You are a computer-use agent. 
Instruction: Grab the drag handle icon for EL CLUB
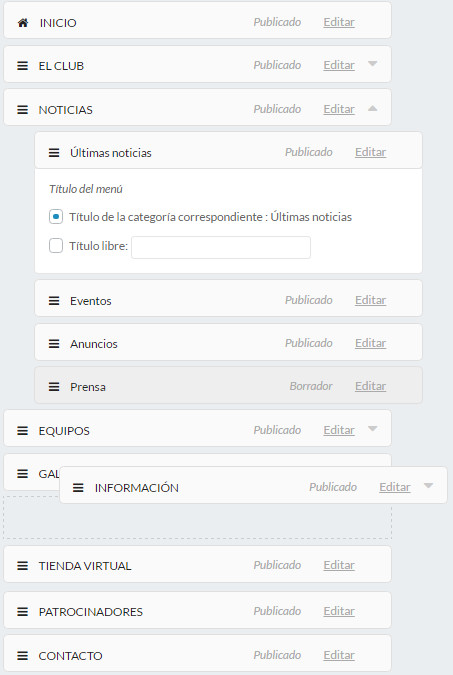22,66
